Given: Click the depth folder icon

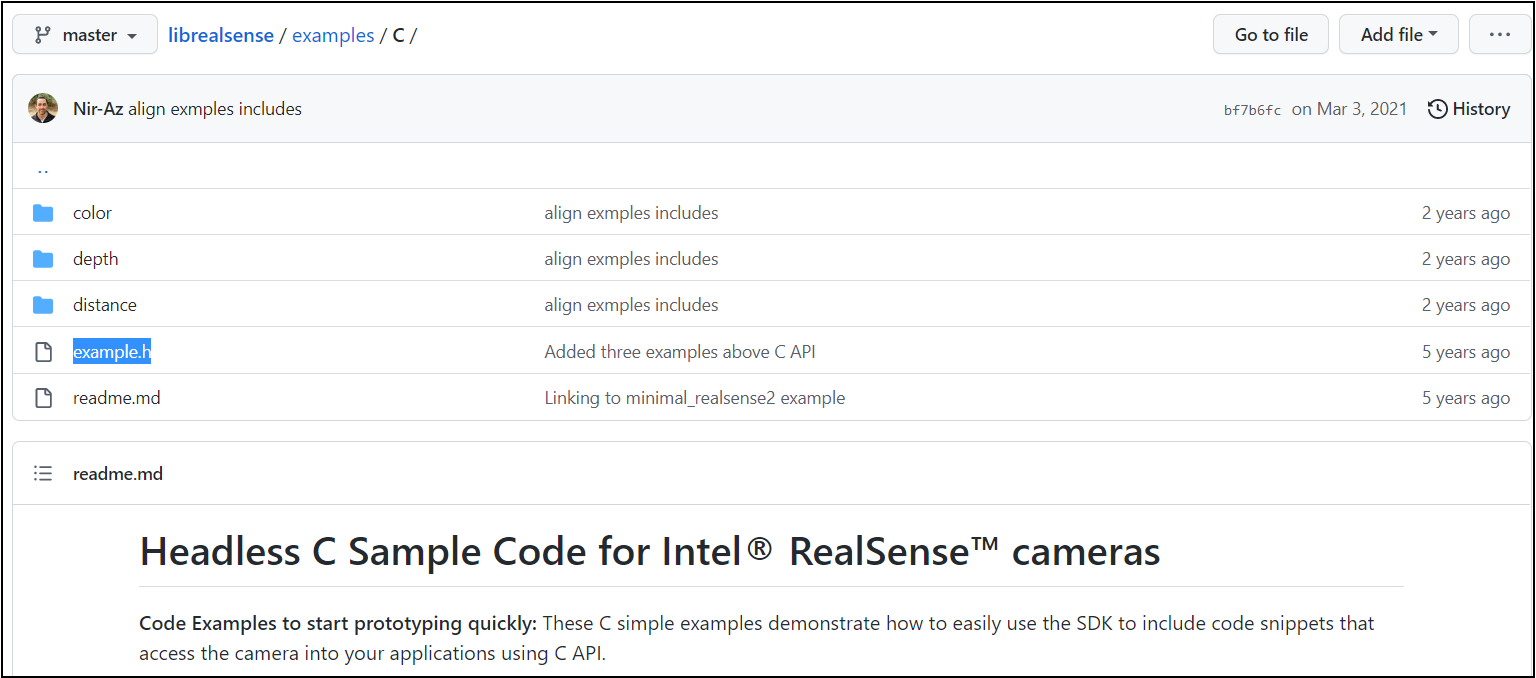Looking at the screenshot, I should 43,258.
